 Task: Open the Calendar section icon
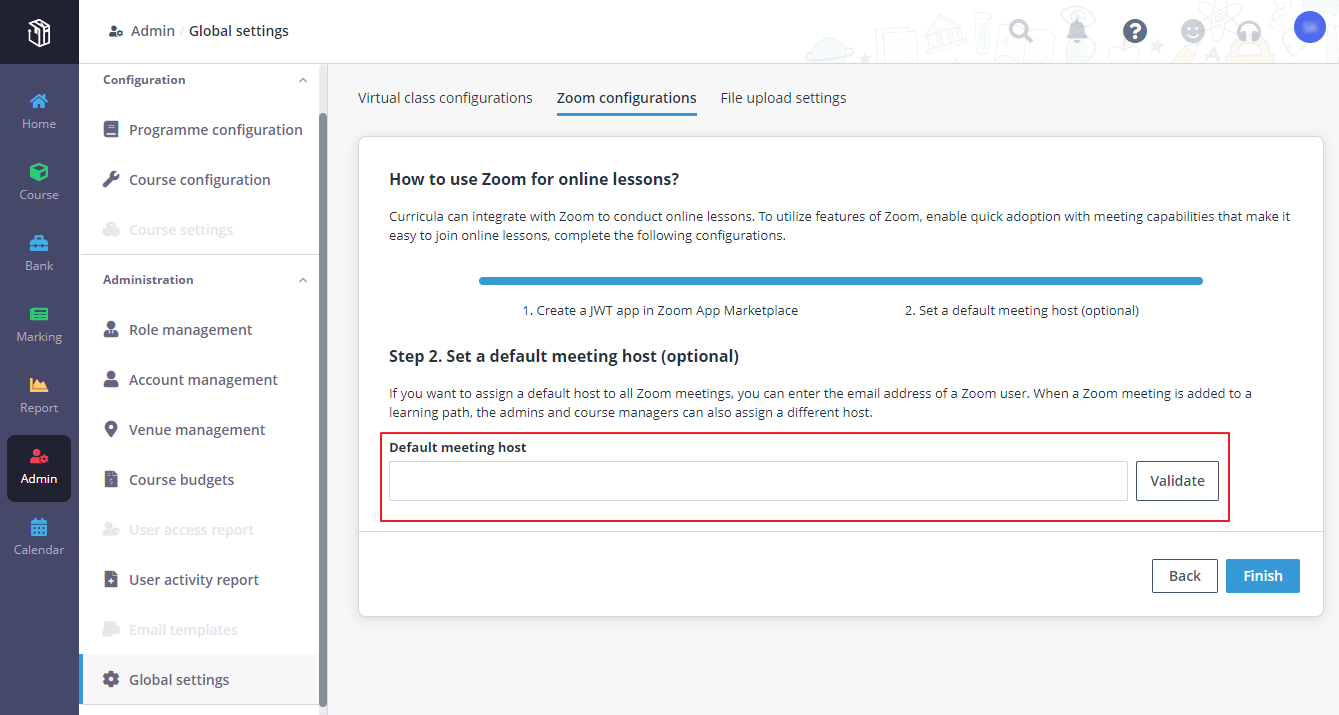coord(39,527)
